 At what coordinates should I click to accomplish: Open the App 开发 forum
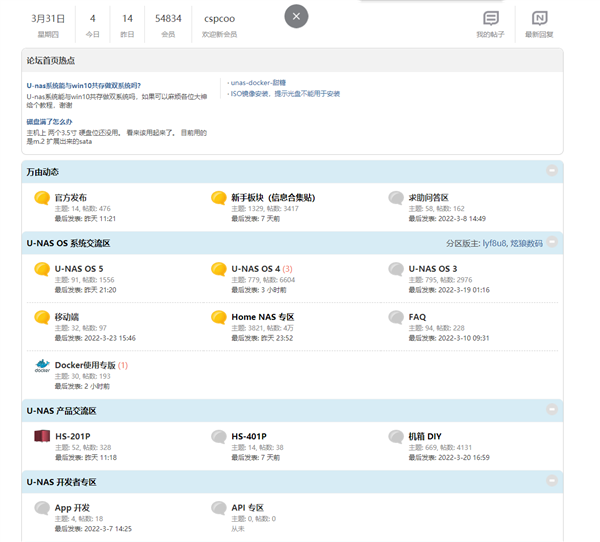(72, 508)
